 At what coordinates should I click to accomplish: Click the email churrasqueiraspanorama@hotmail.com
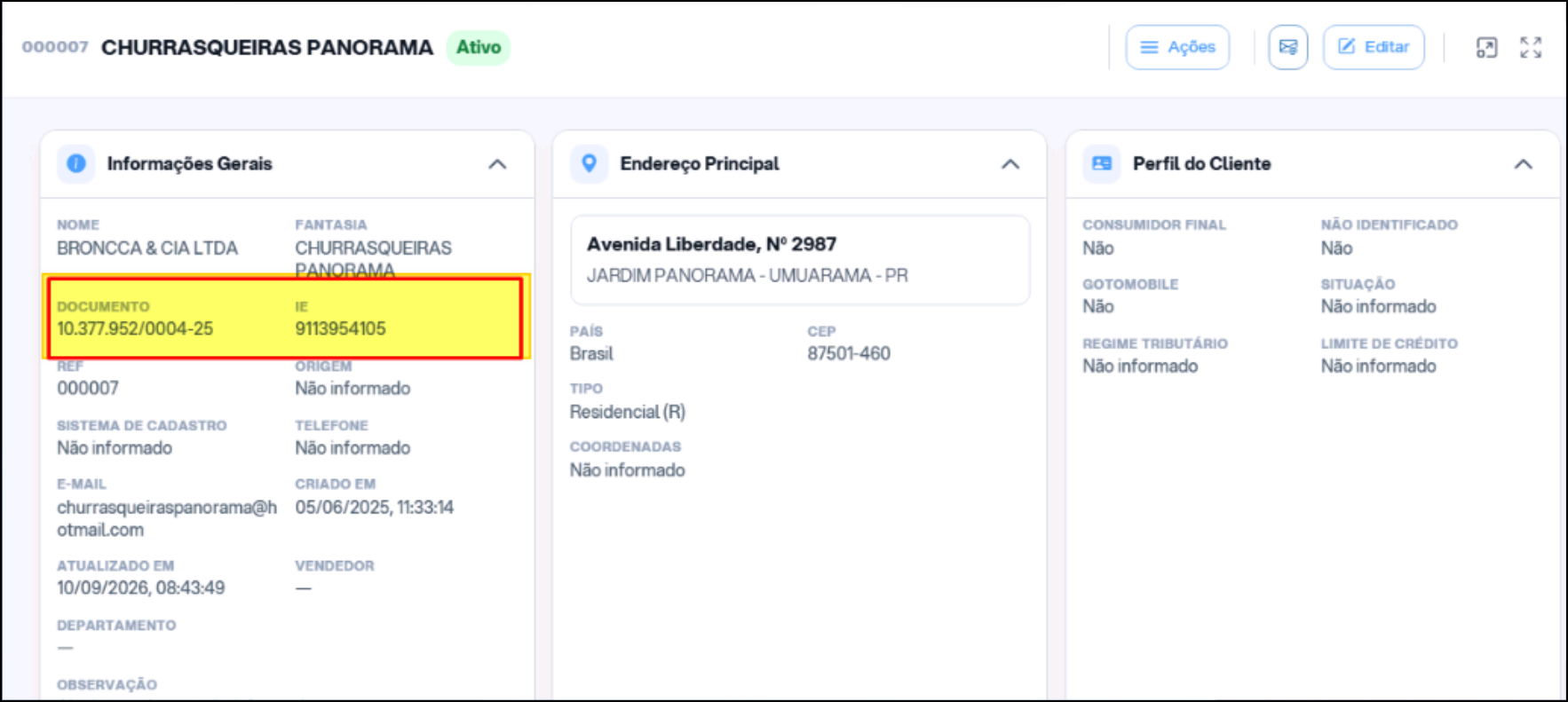tap(167, 518)
